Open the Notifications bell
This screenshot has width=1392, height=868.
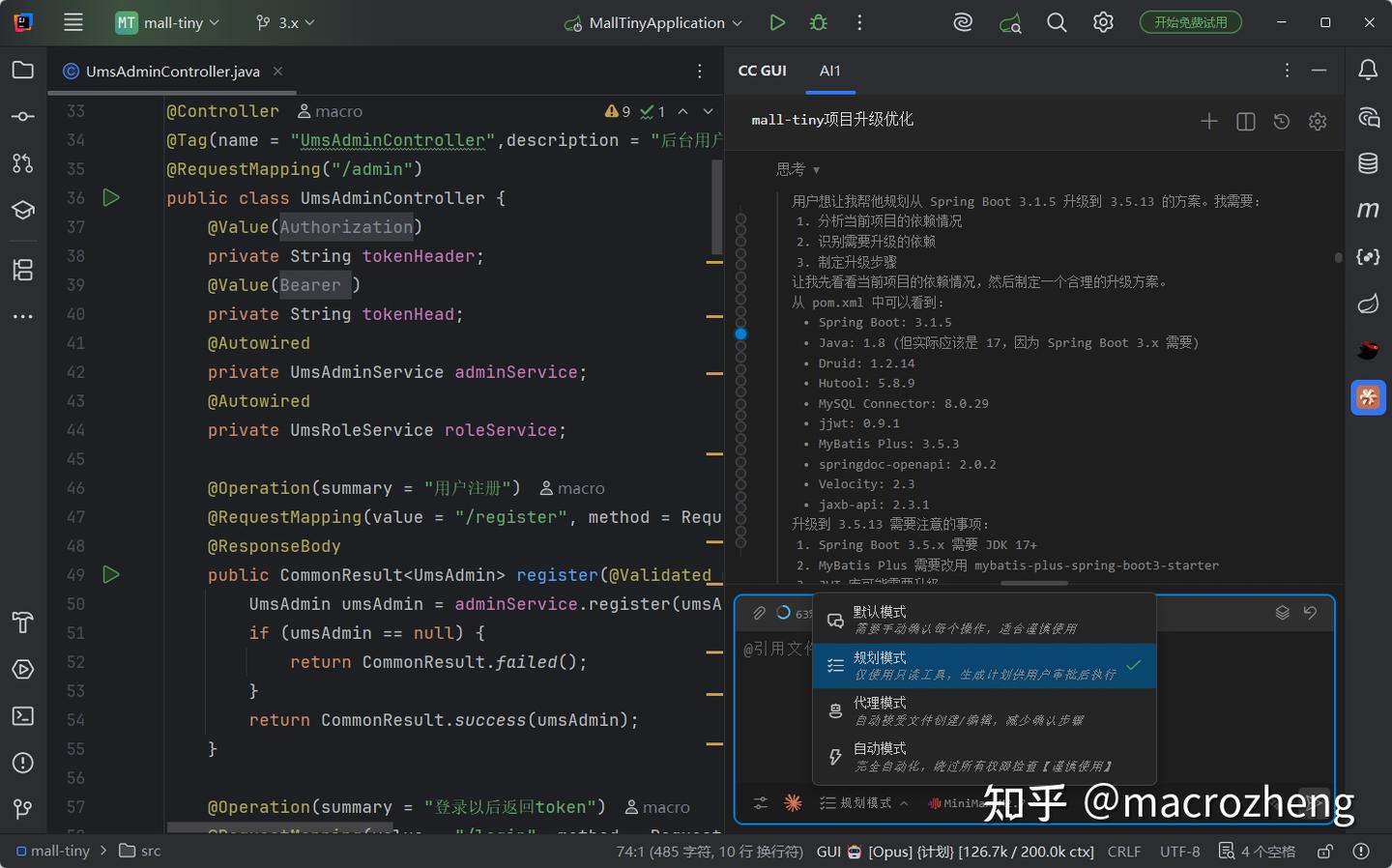1368,70
